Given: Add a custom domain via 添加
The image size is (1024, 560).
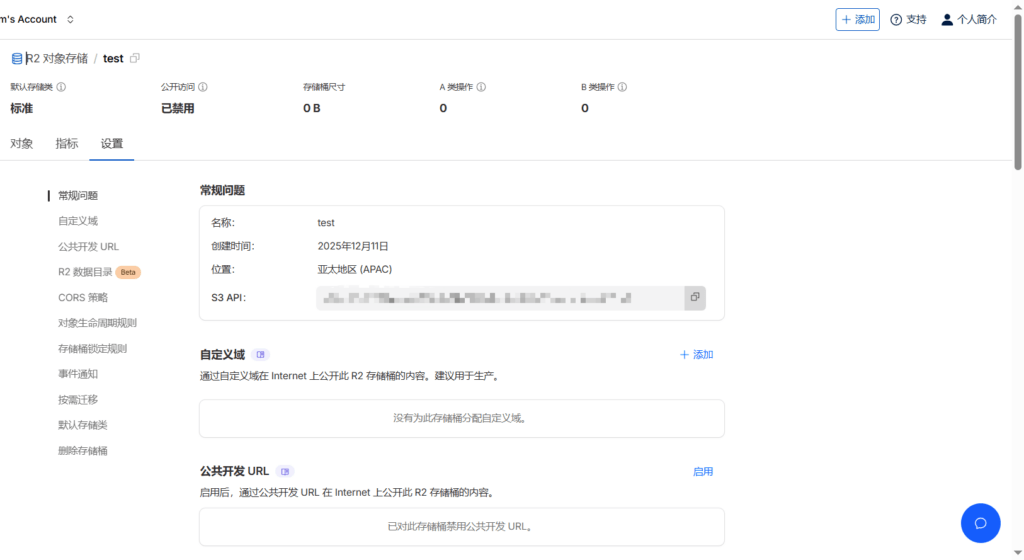Looking at the screenshot, I should (696, 355).
